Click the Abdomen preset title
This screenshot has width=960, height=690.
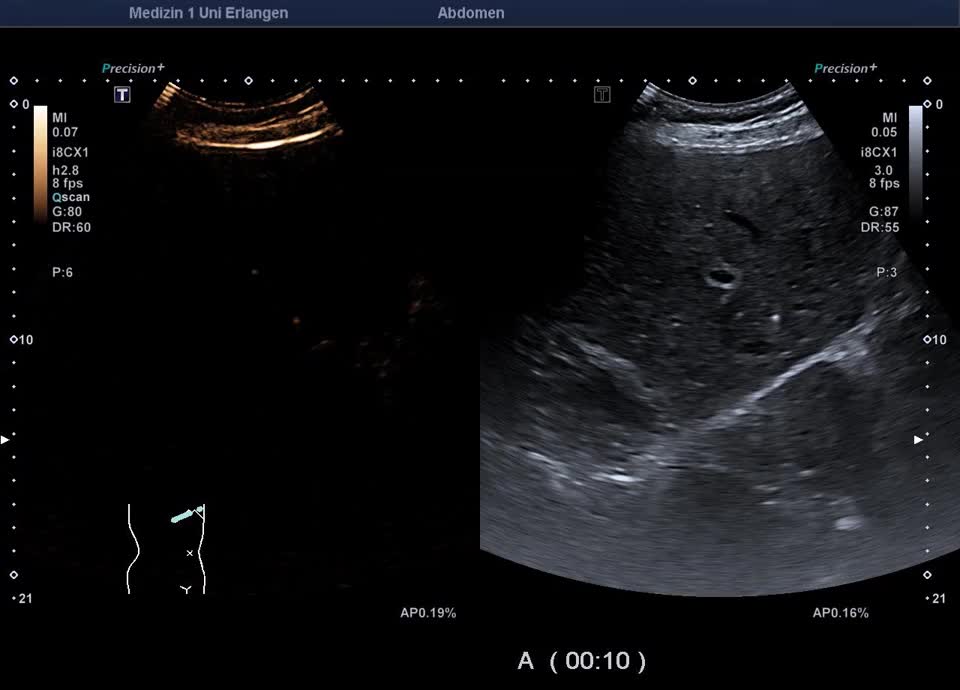tap(471, 13)
